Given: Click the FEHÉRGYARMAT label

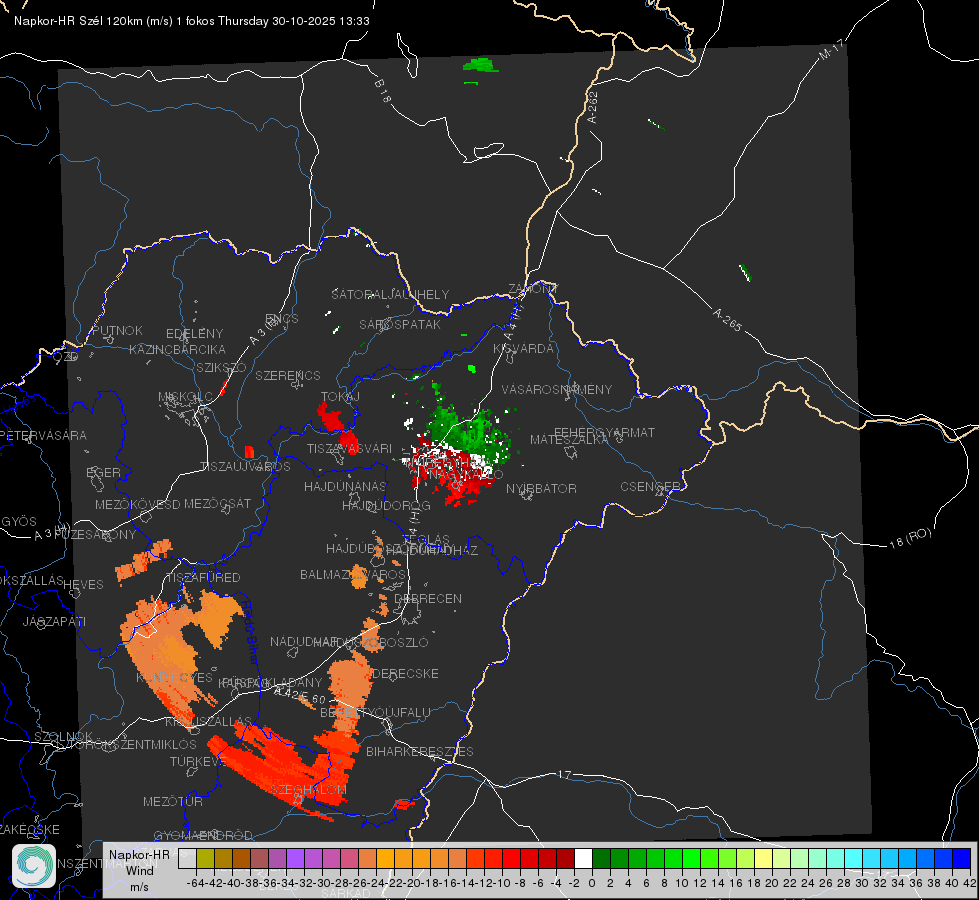Looking at the screenshot, I should 604,432.
